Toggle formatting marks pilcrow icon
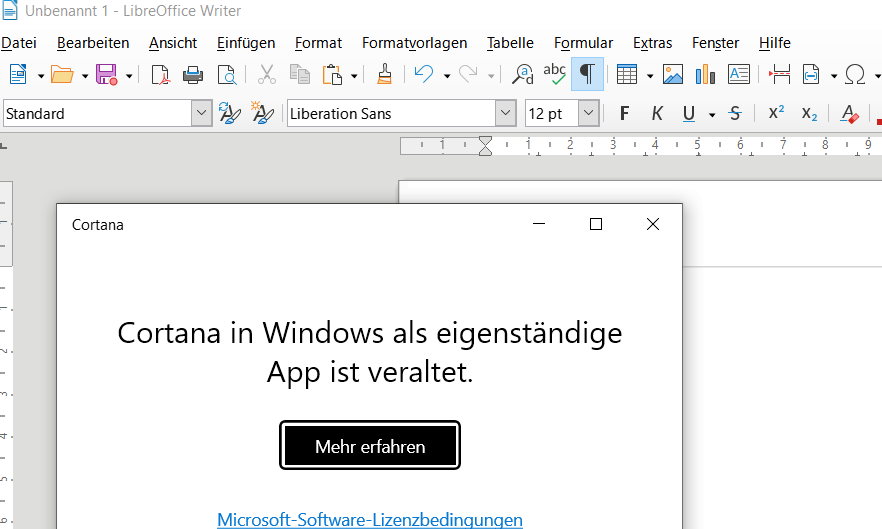Viewport: 882px width, 529px height. [587, 74]
